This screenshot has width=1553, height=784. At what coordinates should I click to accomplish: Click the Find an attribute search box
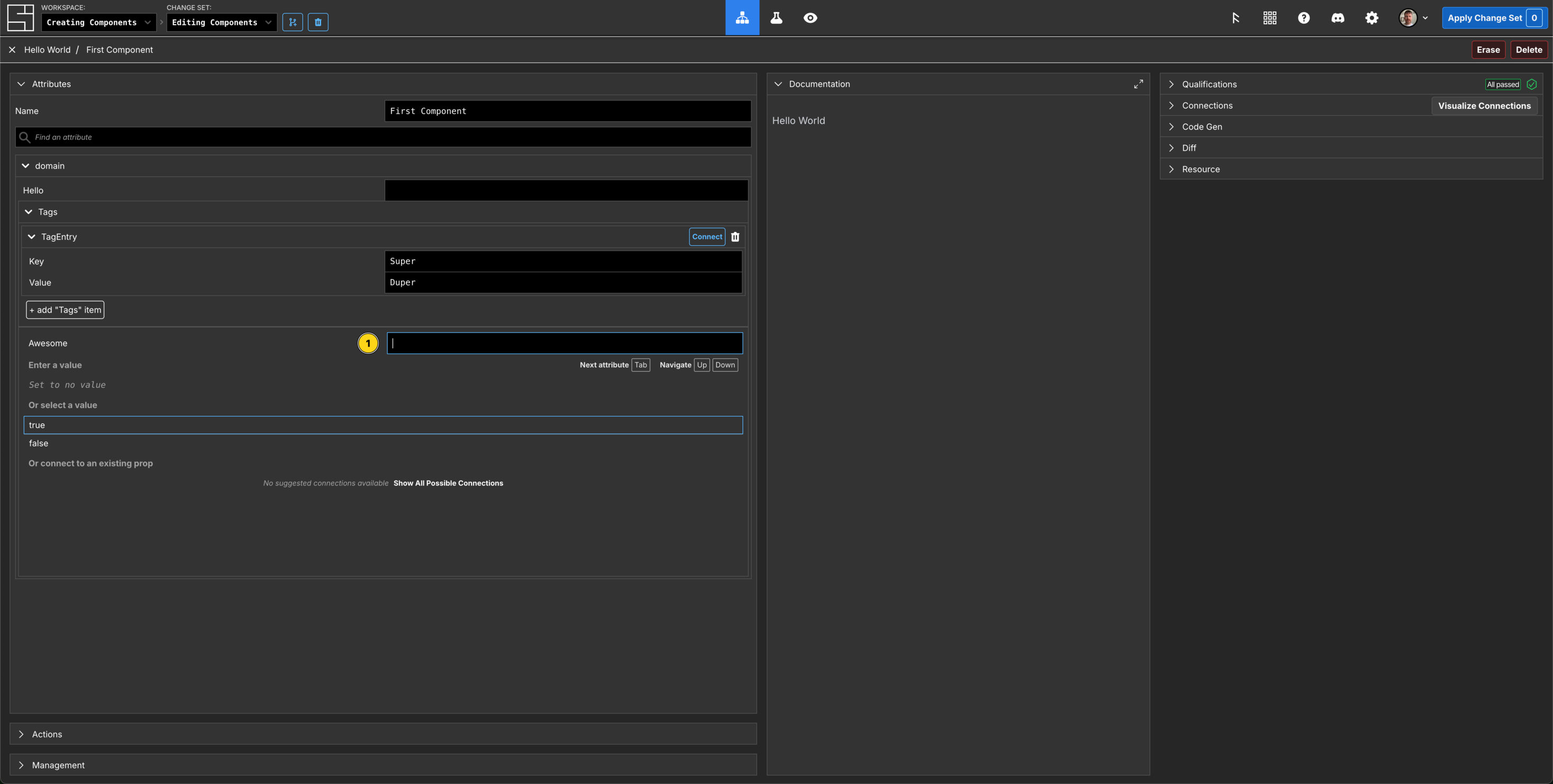(383, 137)
